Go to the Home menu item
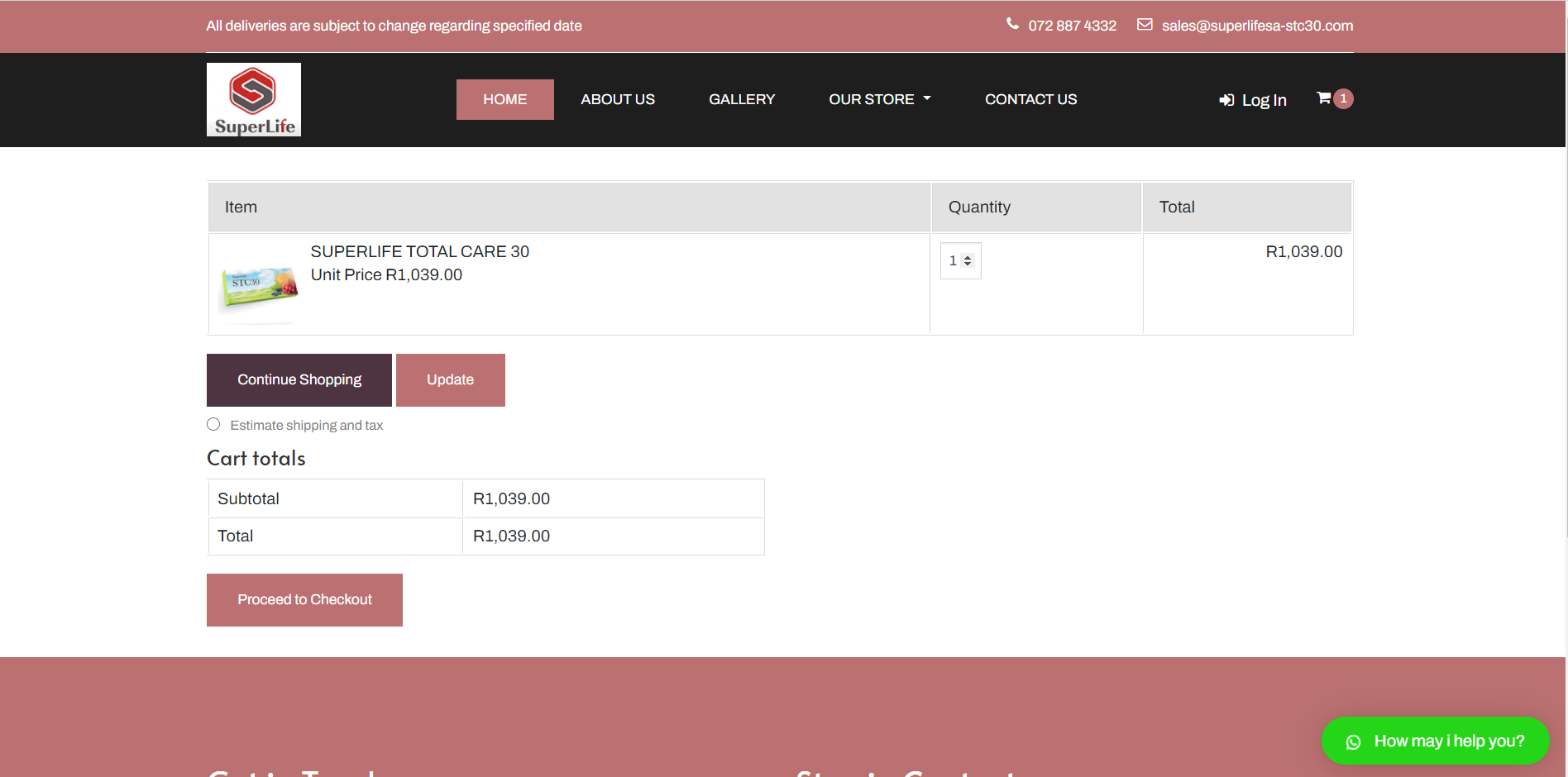This screenshot has width=1568, height=777. coord(504,99)
